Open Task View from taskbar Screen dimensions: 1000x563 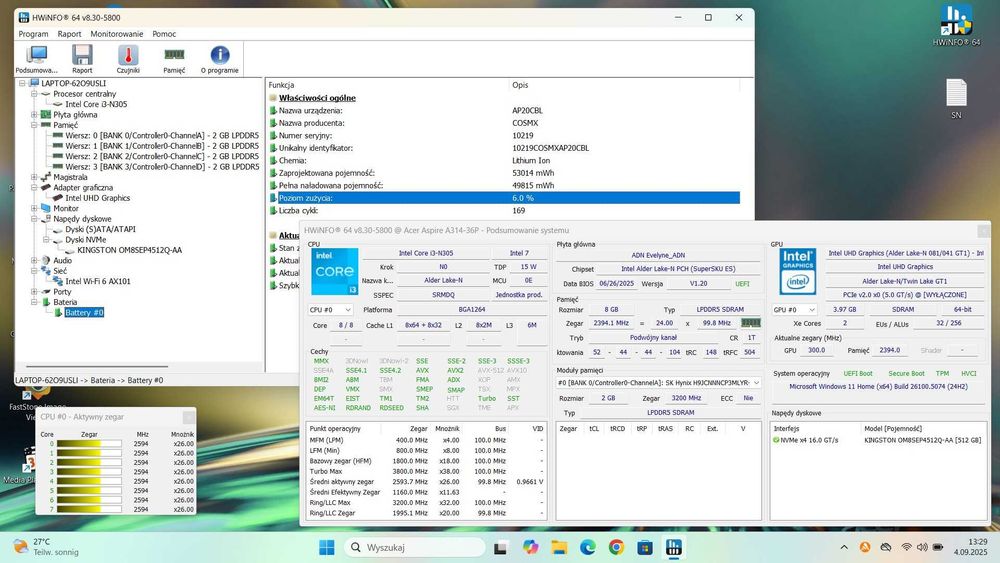(501, 547)
